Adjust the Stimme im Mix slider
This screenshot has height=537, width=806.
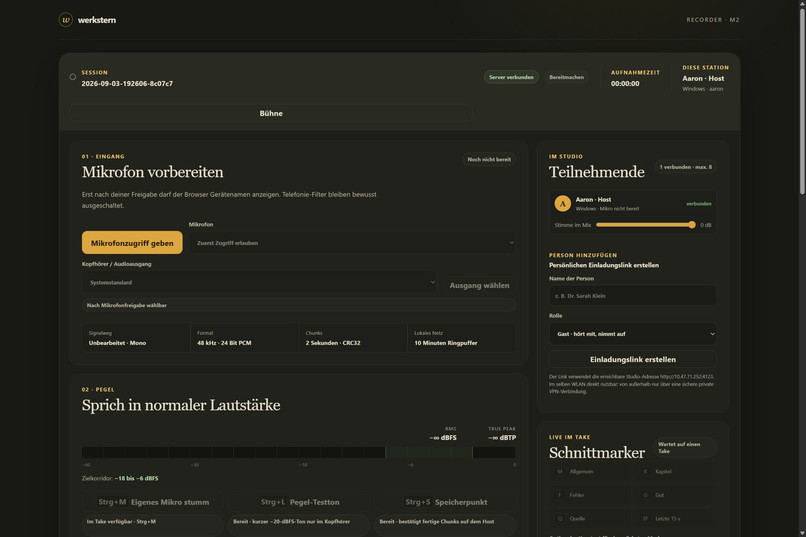646,225
